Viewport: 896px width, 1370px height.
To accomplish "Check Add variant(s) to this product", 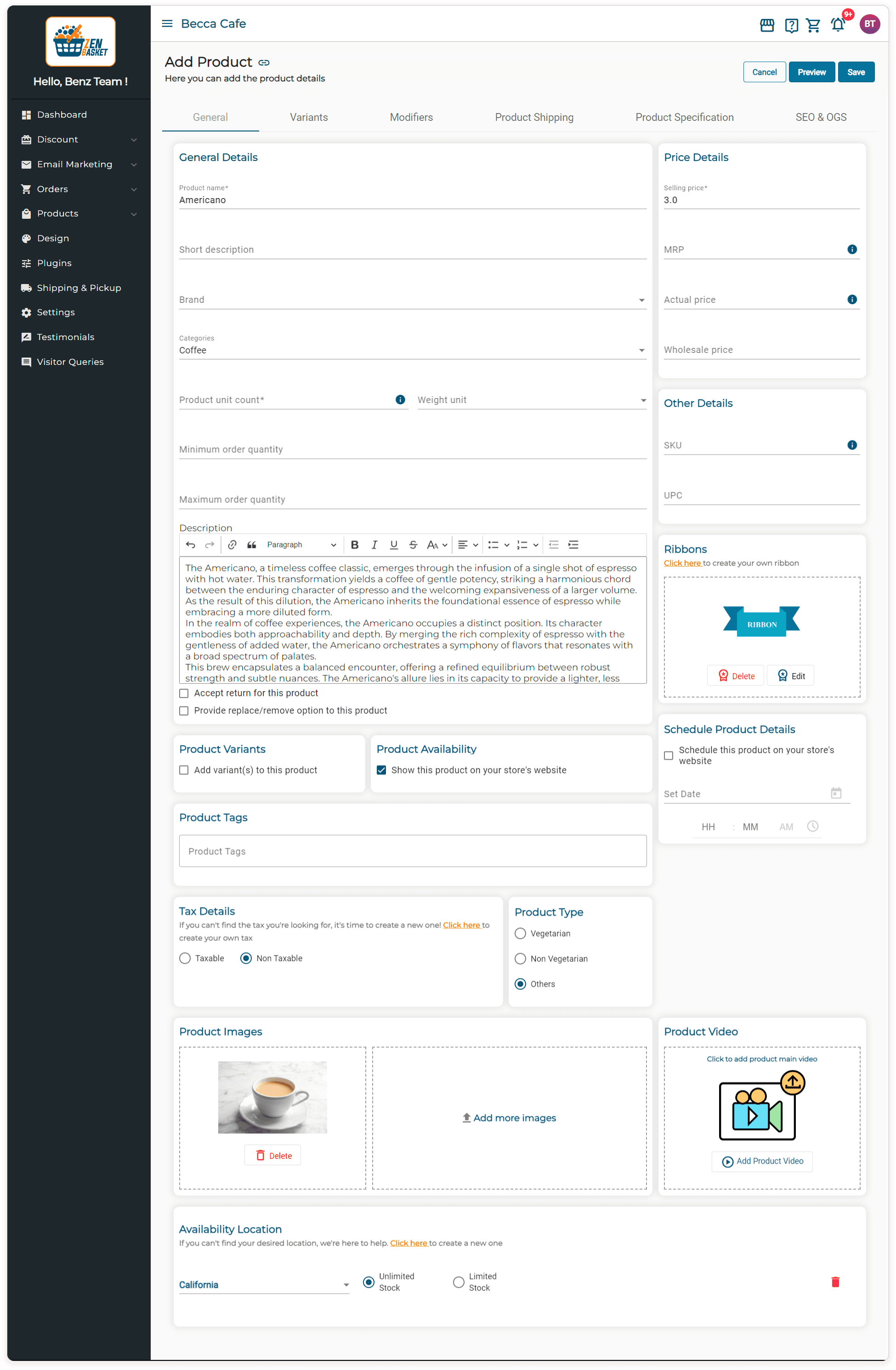I will (x=184, y=770).
